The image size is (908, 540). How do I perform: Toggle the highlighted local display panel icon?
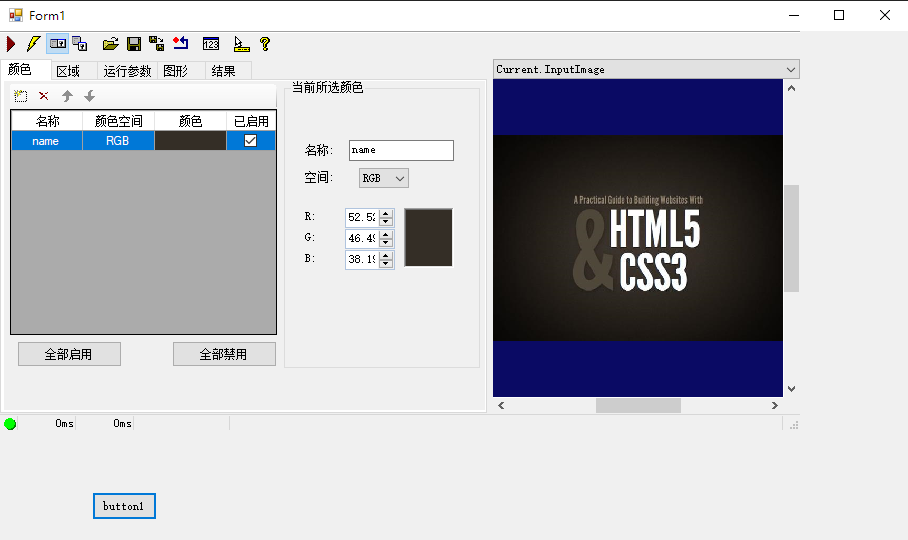[x=57, y=44]
